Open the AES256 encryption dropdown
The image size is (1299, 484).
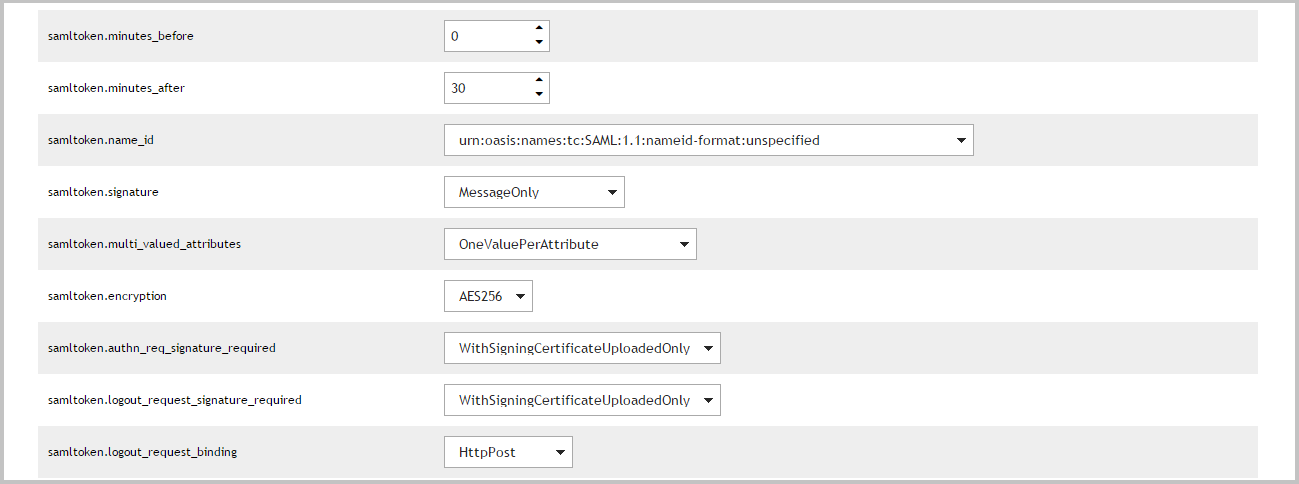coord(489,296)
